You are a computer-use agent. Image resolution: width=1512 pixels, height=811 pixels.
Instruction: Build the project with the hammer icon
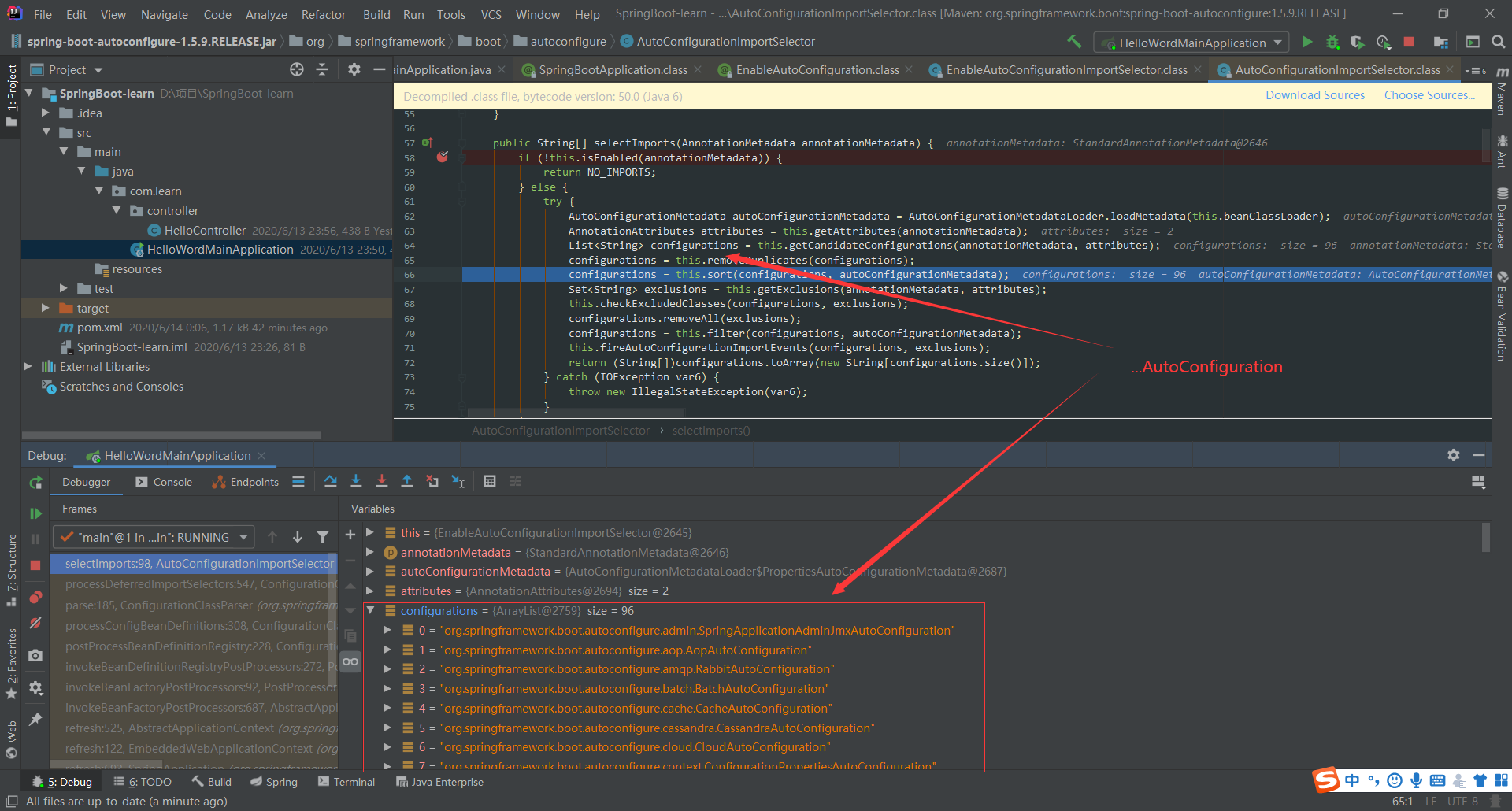point(1073,42)
